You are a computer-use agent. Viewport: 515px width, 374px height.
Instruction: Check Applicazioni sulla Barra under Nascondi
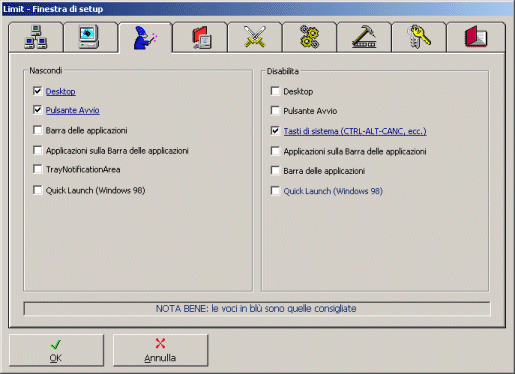point(38,150)
